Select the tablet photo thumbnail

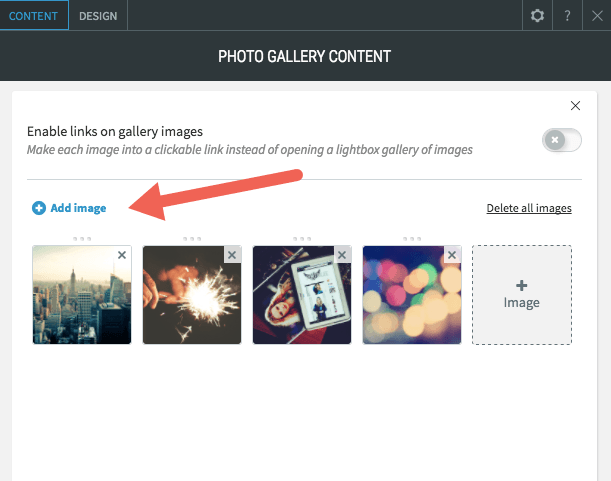[302, 295]
